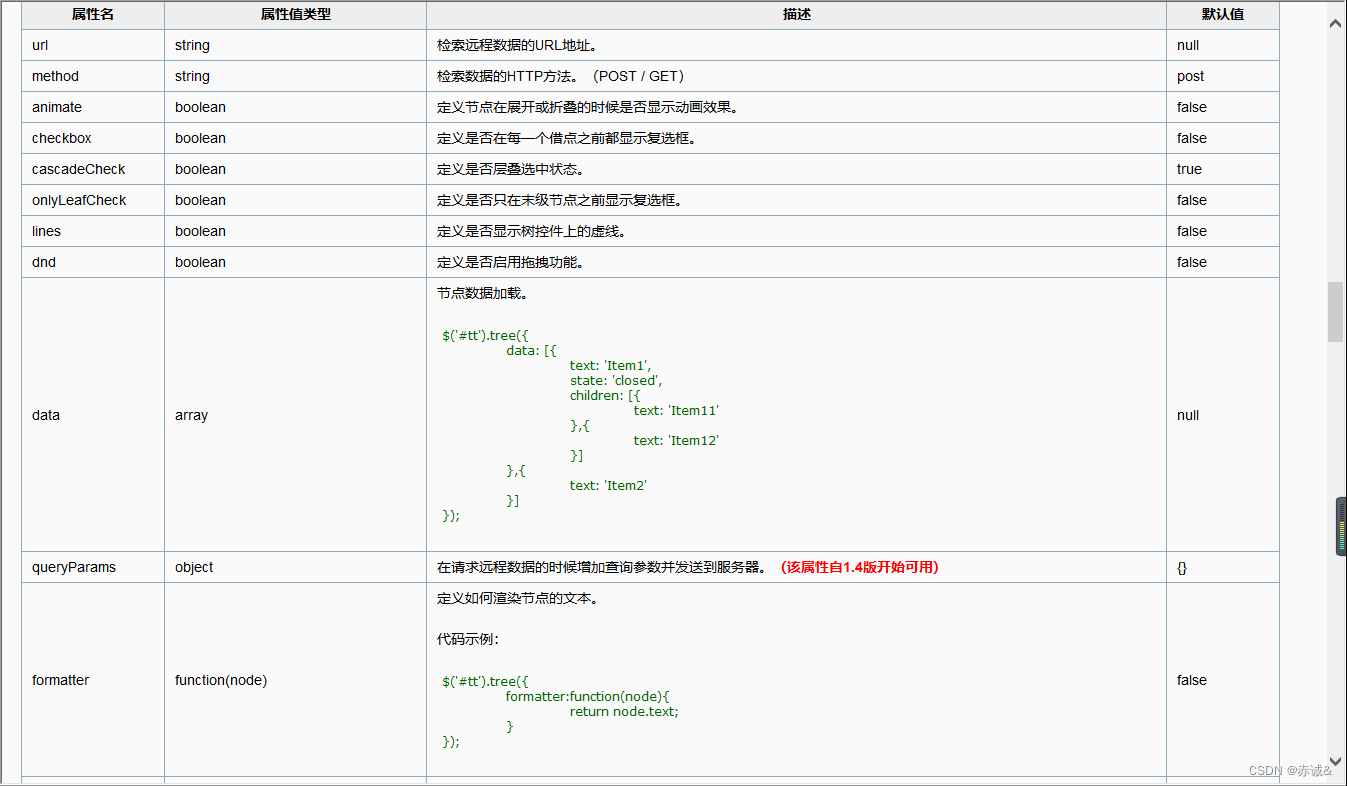Screen dimensions: 1347x786
Task: Select the onlyLeafCheck property name cell
Action: coord(93,200)
